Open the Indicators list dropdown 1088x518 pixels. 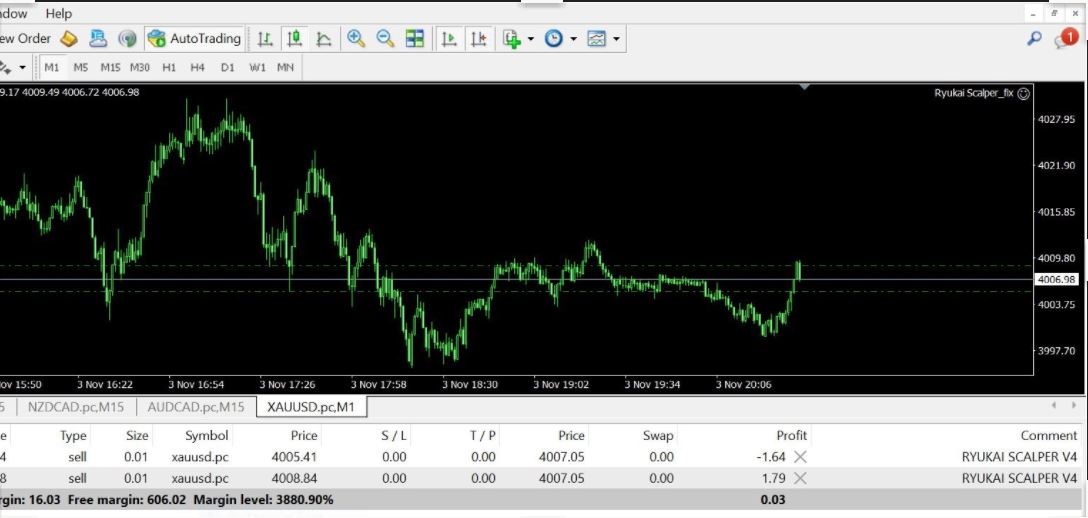(x=519, y=39)
